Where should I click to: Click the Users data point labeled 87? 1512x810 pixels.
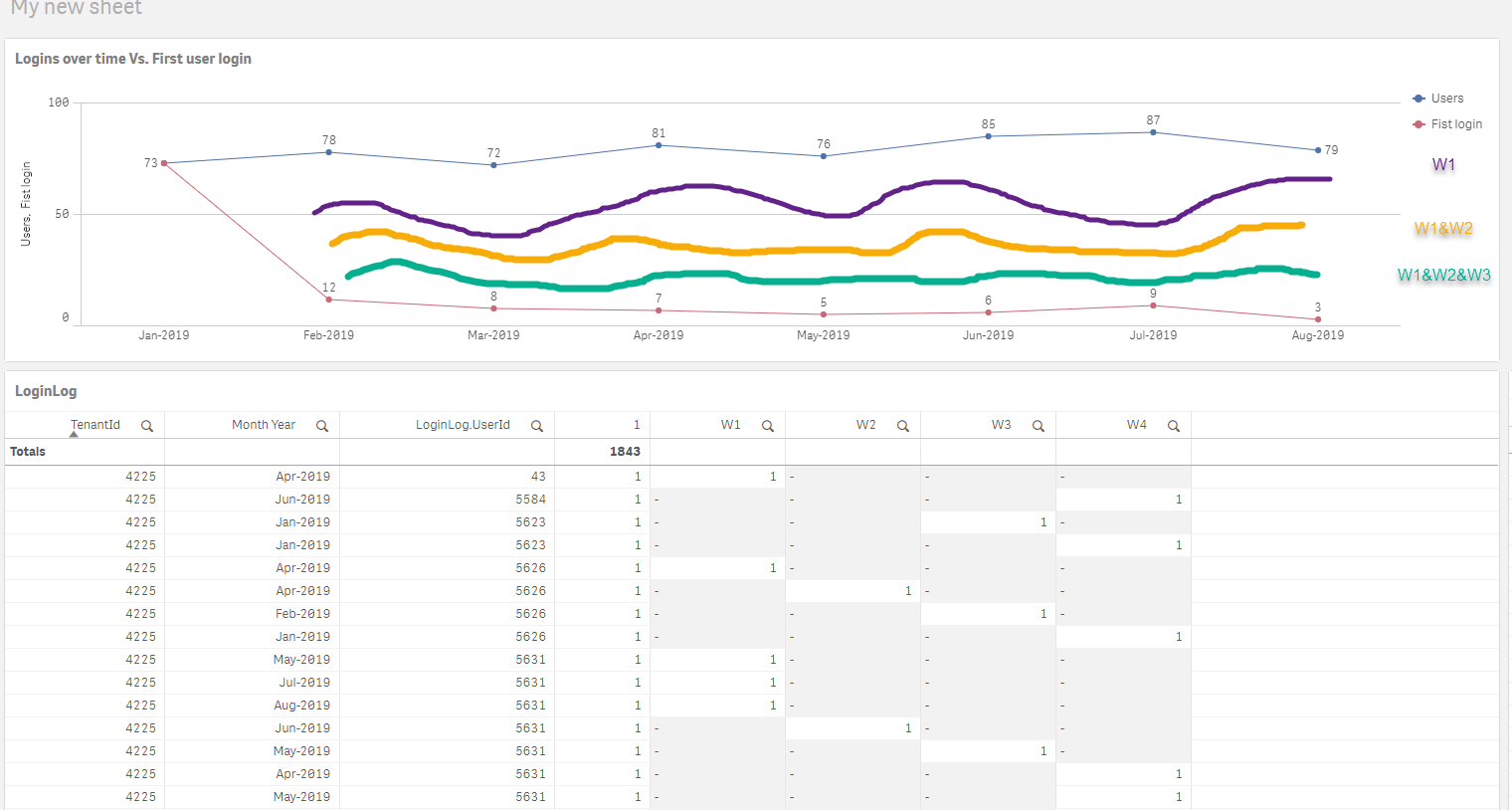[1153, 132]
